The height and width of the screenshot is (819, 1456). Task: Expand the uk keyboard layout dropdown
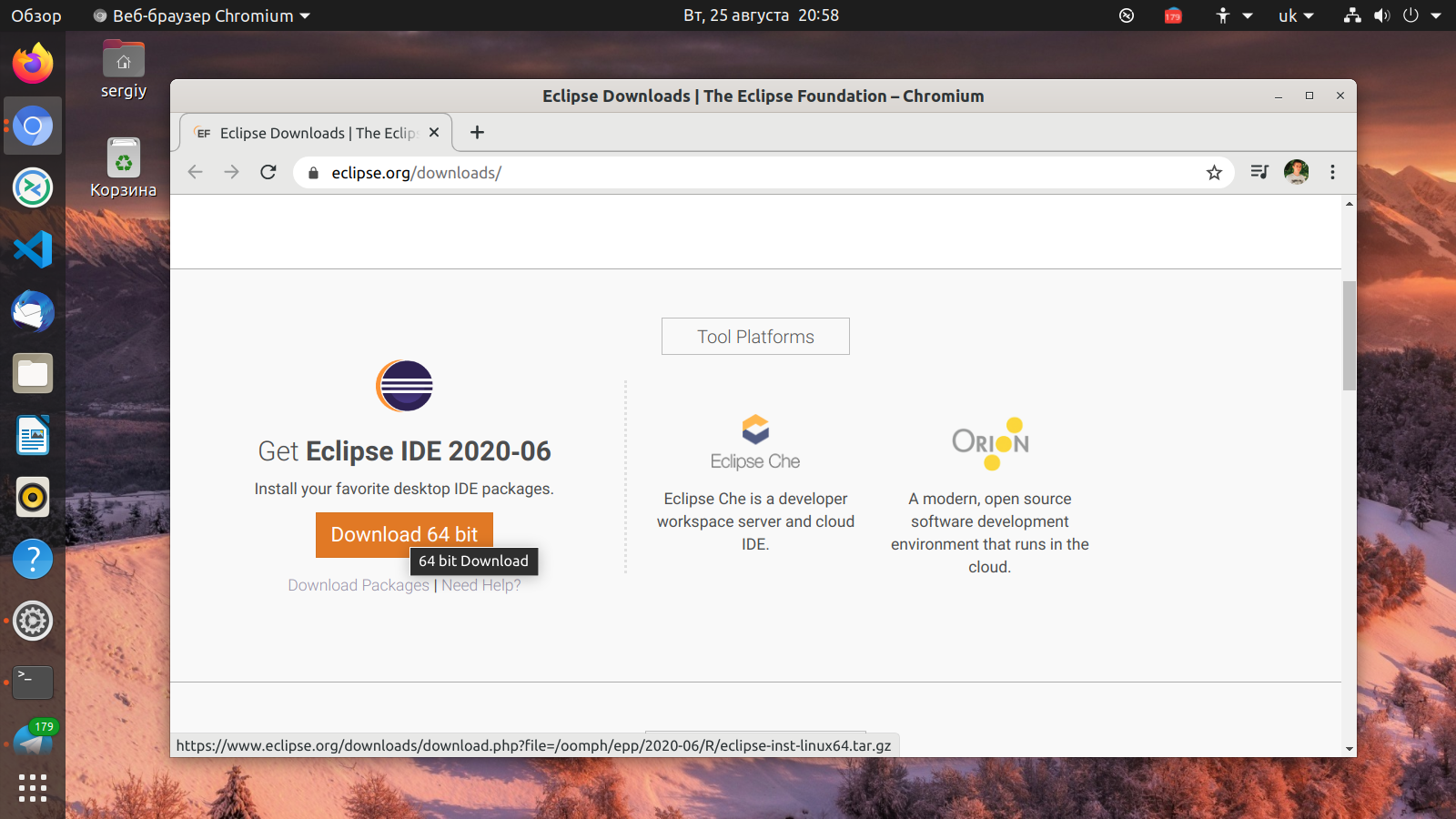click(x=1296, y=15)
